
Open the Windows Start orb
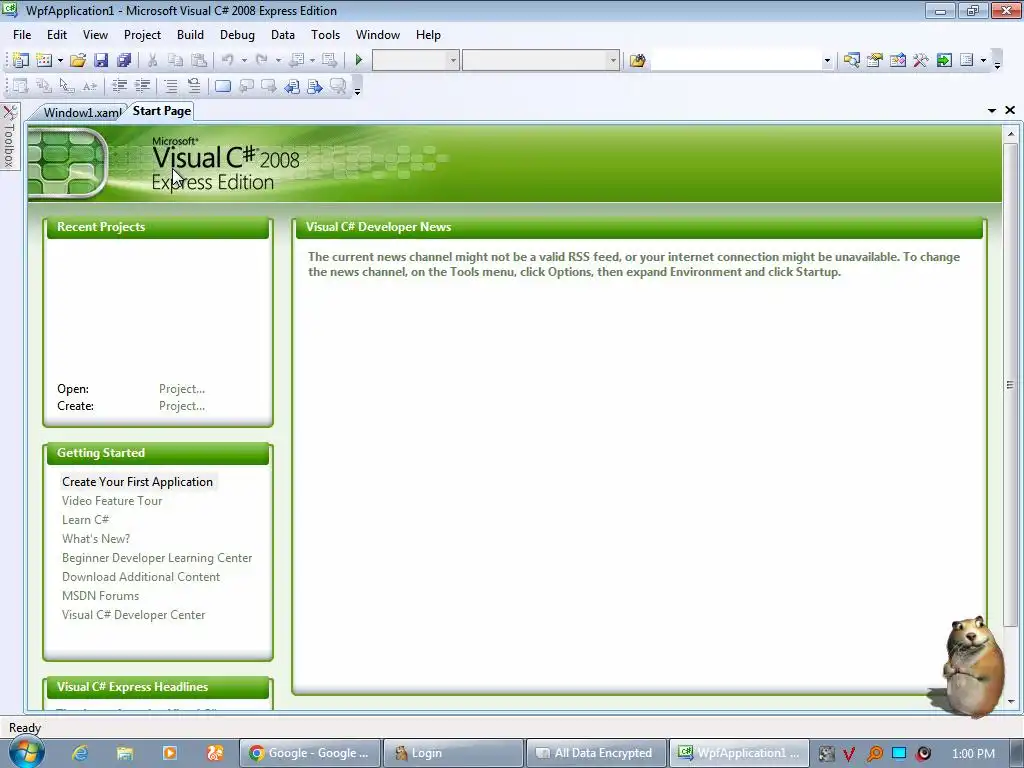26,752
